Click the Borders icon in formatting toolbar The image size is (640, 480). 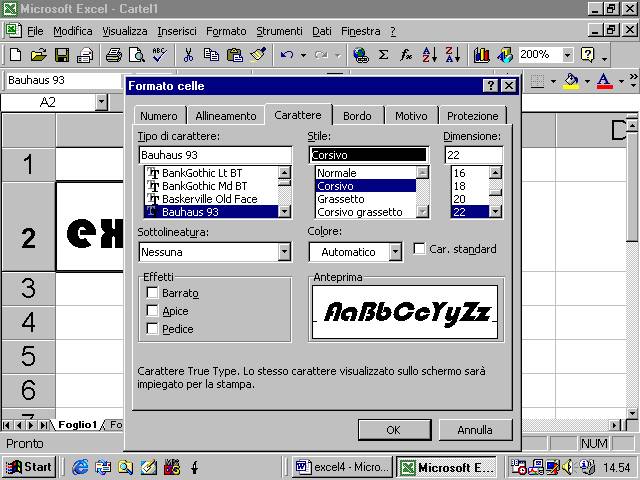click(x=538, y=81)
